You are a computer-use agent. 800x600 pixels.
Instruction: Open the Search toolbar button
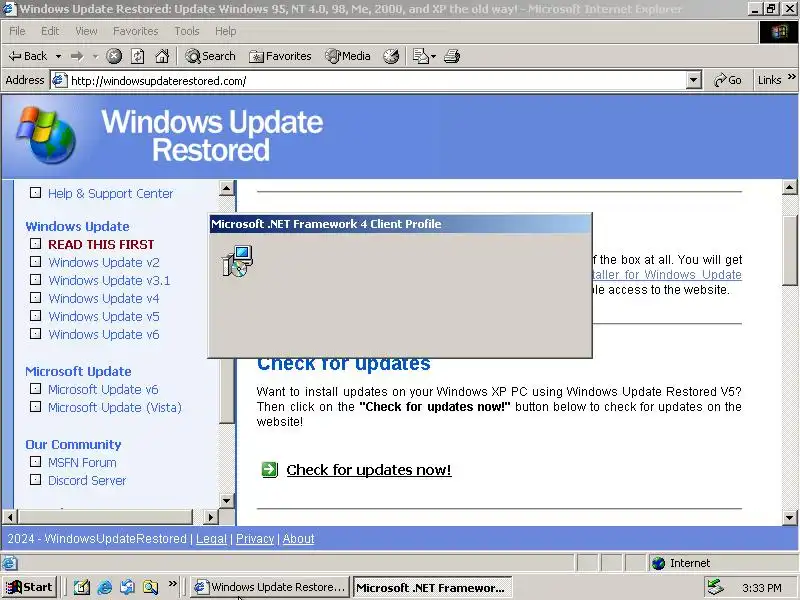point(210,56)
